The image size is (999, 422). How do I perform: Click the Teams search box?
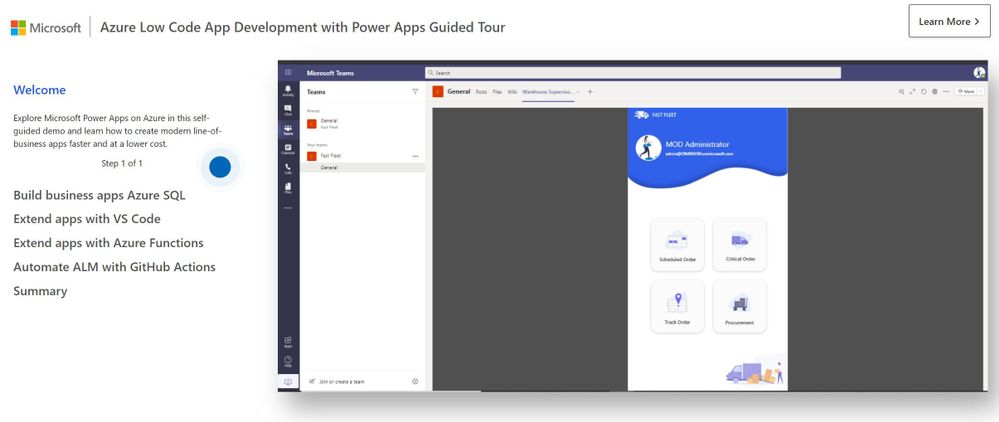[633, 73]
